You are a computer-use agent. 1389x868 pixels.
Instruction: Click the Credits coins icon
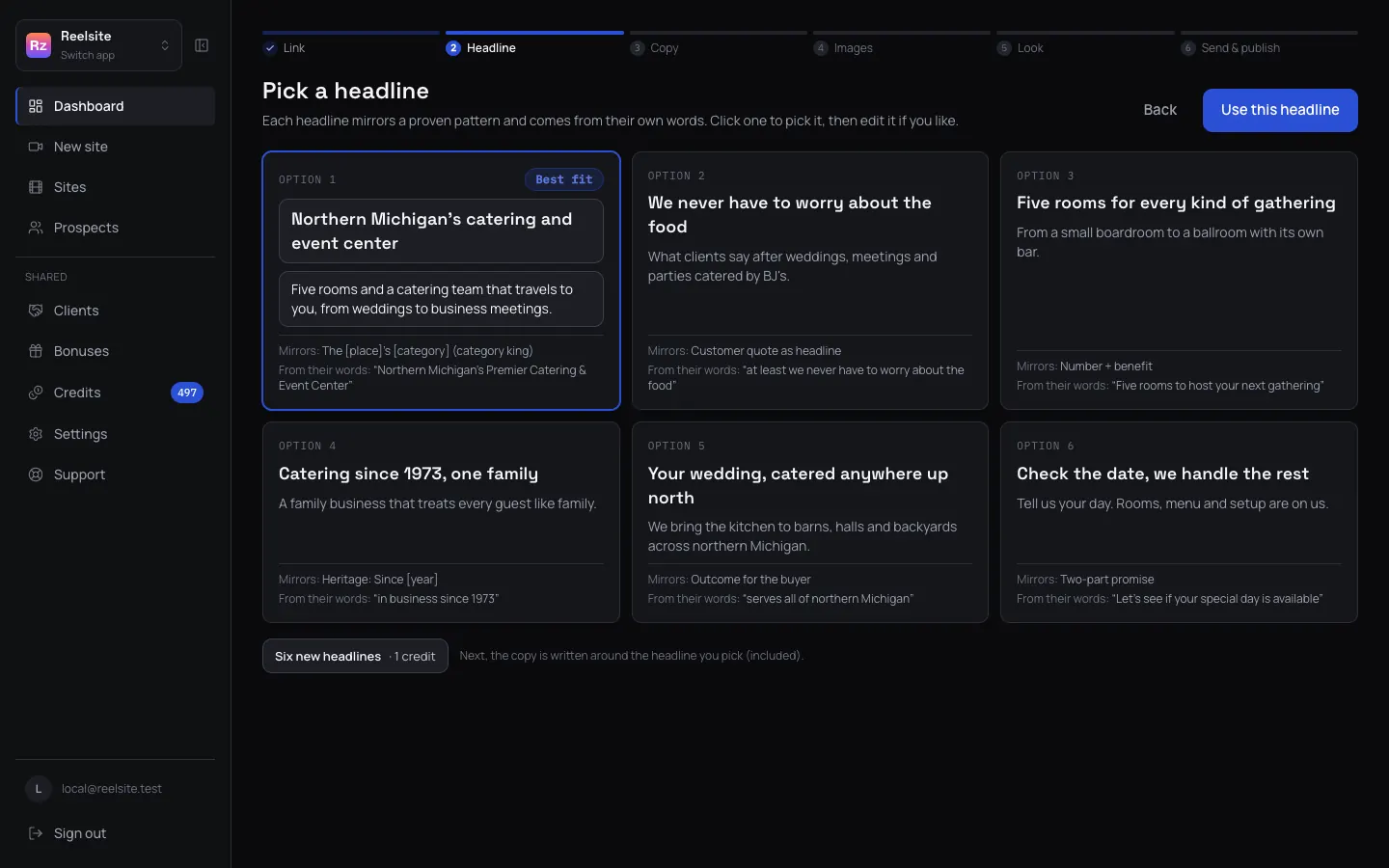36,393
